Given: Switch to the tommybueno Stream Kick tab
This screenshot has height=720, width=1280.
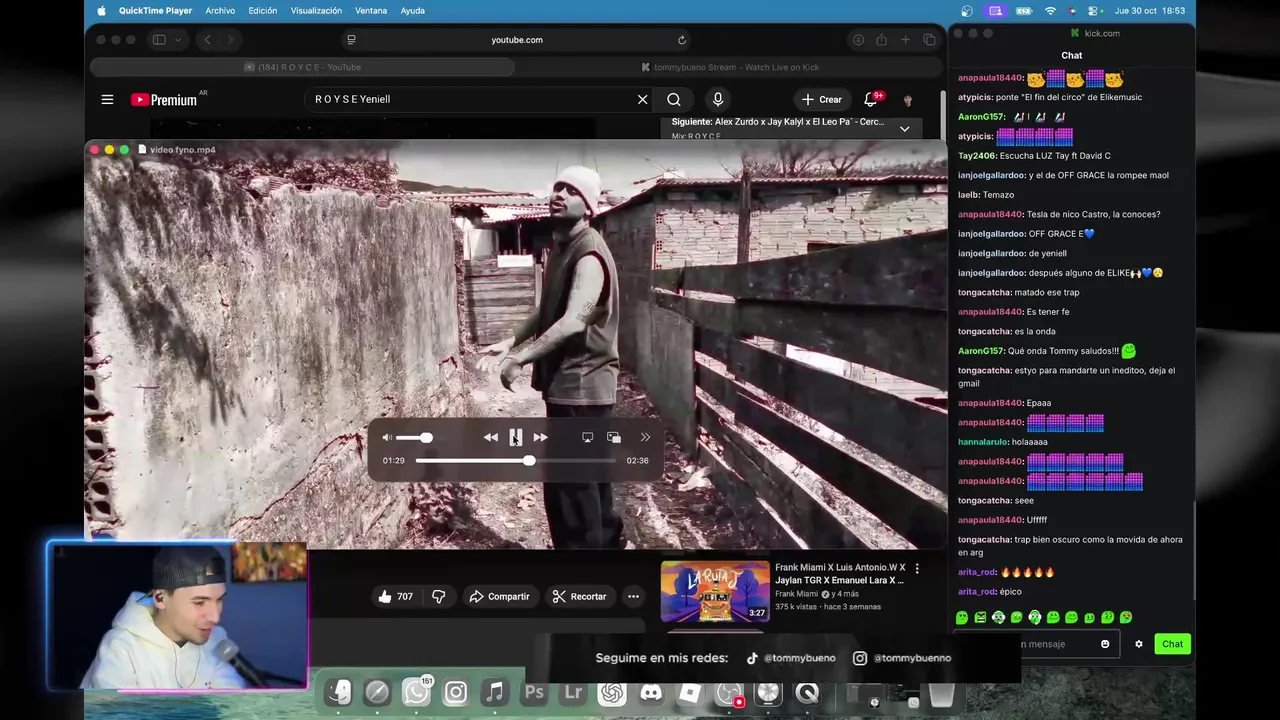Looking at the screenshot, I should click(x=730, y=67).
